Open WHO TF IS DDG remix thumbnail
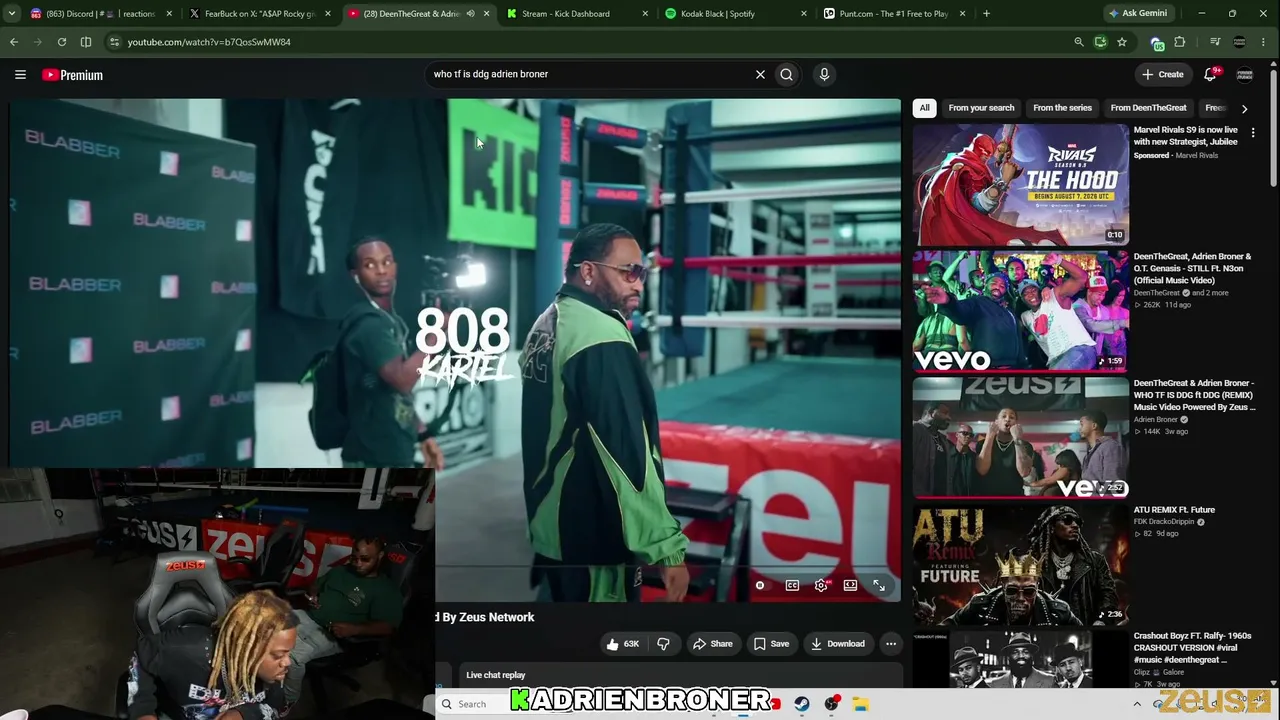The height and width of the screenshot is (720, 1280). pos(1020,438)
